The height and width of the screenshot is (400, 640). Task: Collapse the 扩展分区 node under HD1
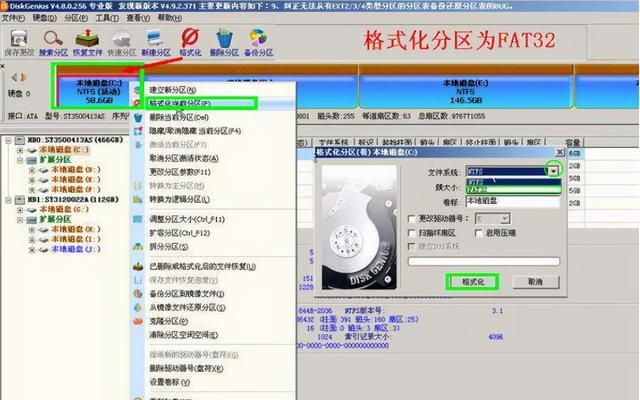(20, 220)
